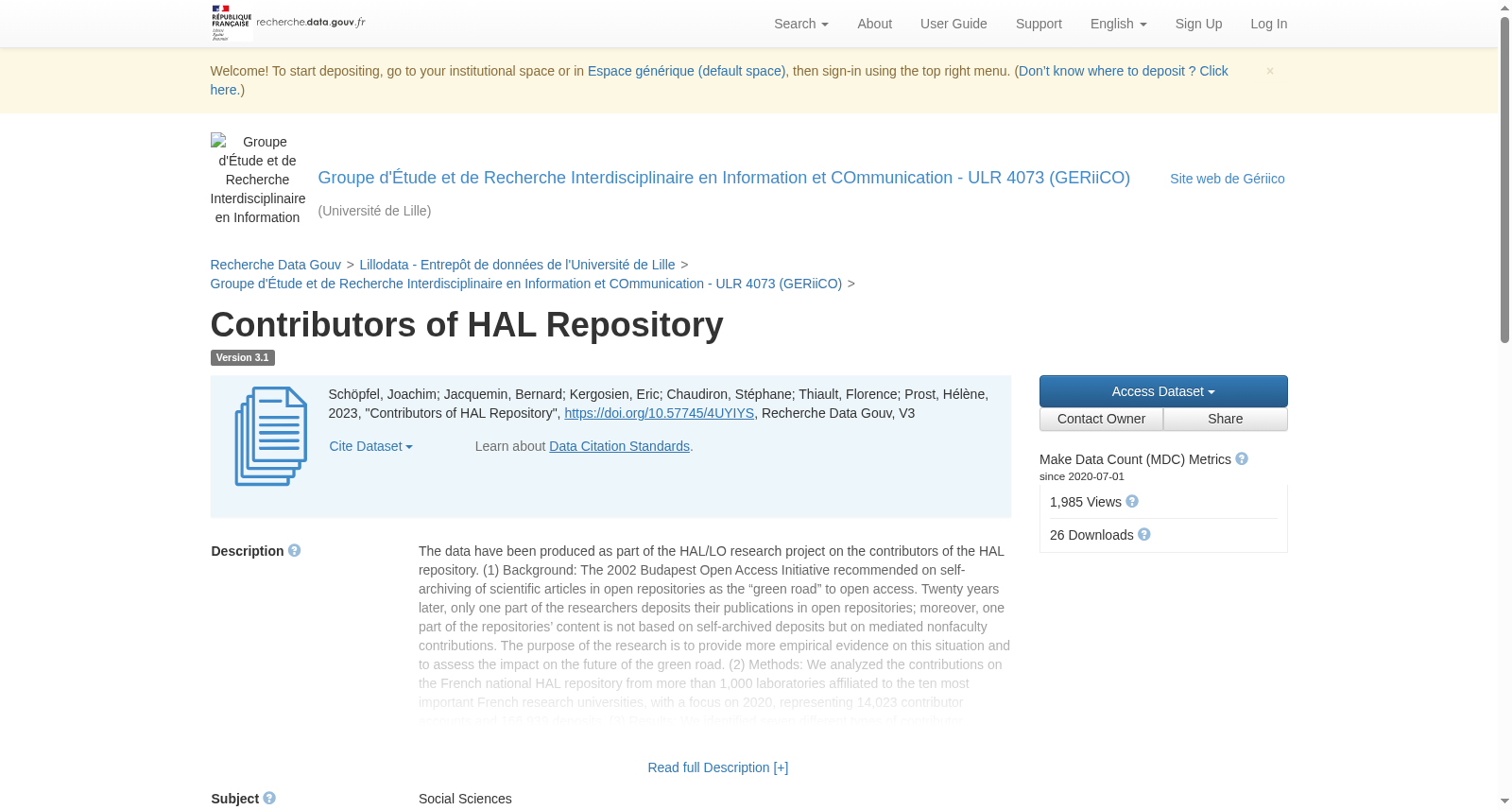The image size is (1512, 810).
Task: Open the Search dropdown menu
Action: [x=801, y=24]
